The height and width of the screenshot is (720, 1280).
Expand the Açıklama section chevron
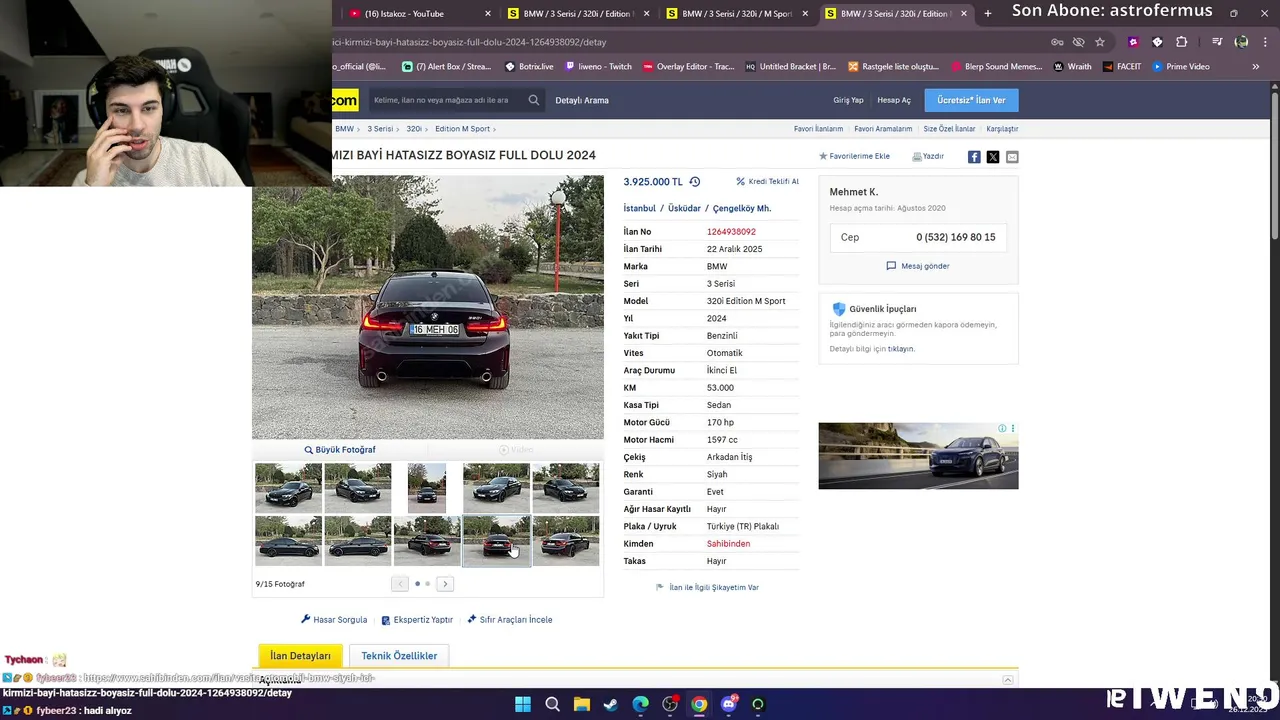(1008, 680)
